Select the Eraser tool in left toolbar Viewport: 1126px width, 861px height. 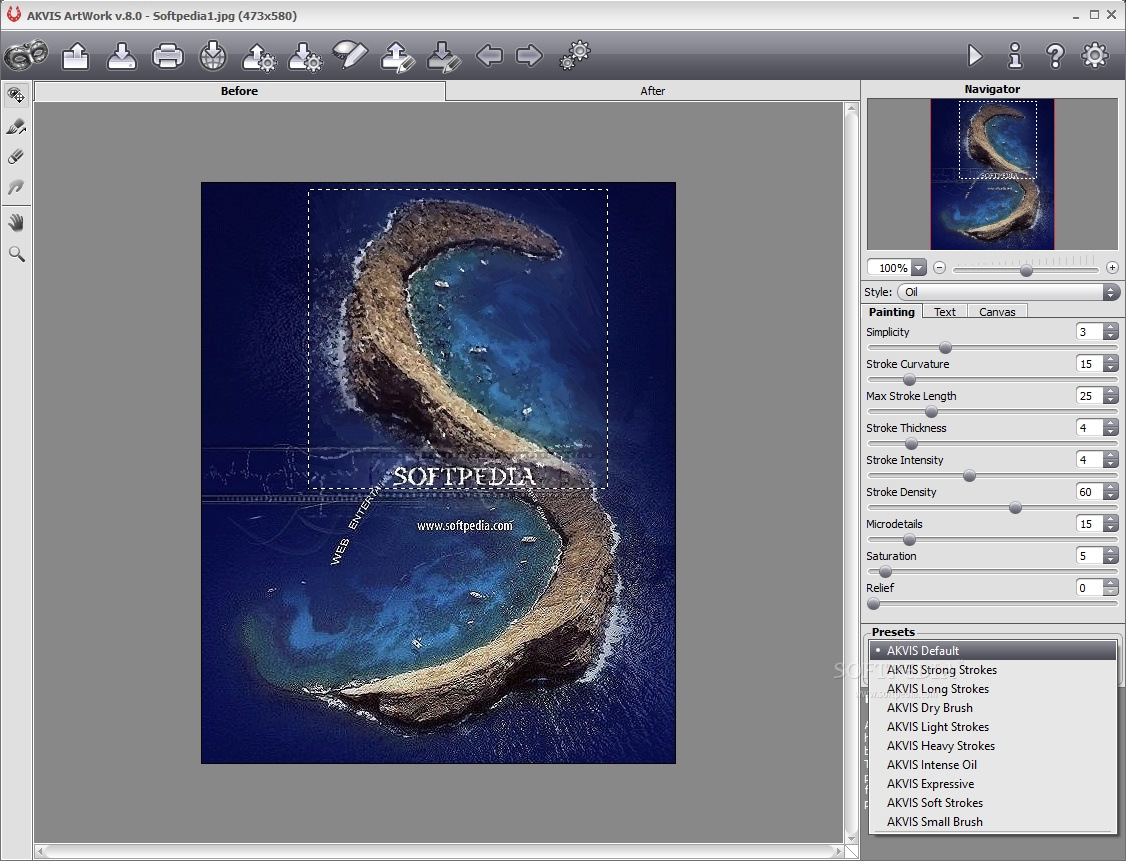(x=16, y=157)
